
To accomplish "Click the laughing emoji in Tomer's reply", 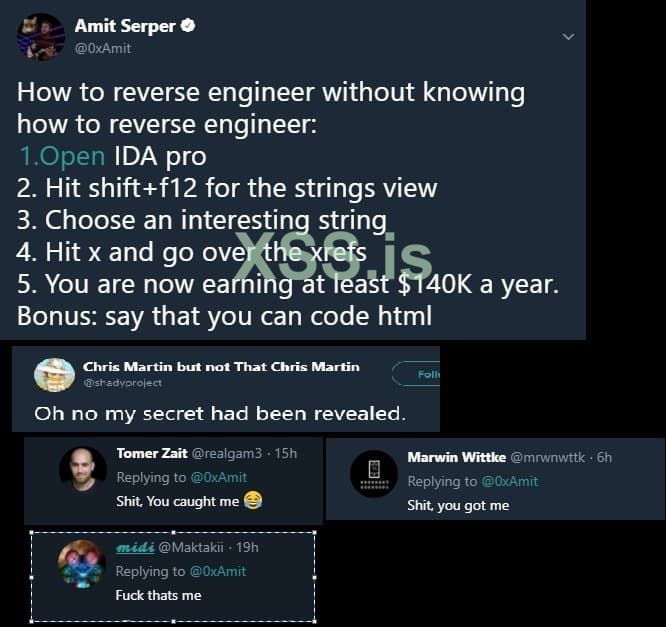I will [252, 500].
